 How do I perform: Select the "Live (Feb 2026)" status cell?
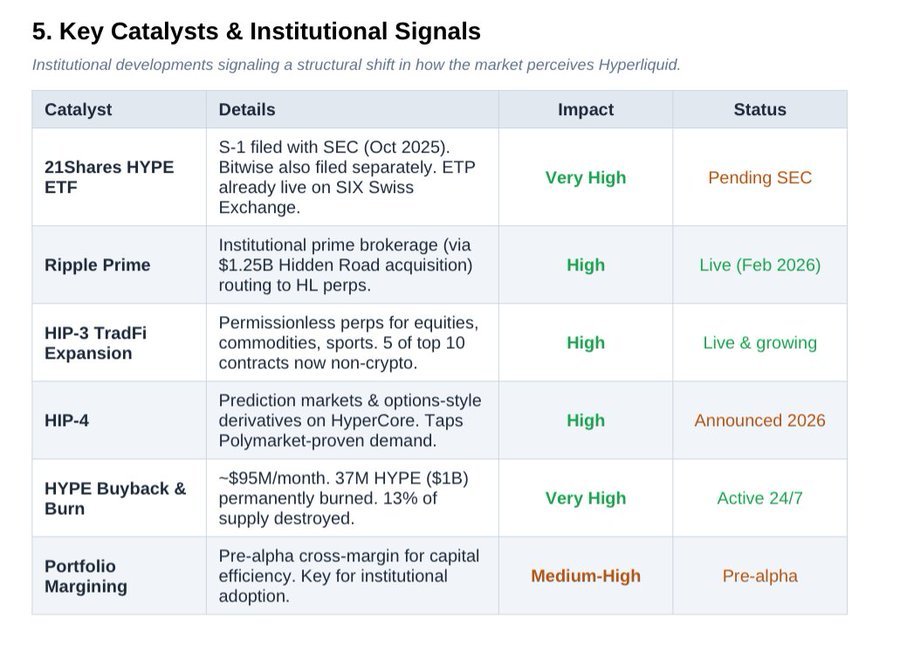(759, 265)
